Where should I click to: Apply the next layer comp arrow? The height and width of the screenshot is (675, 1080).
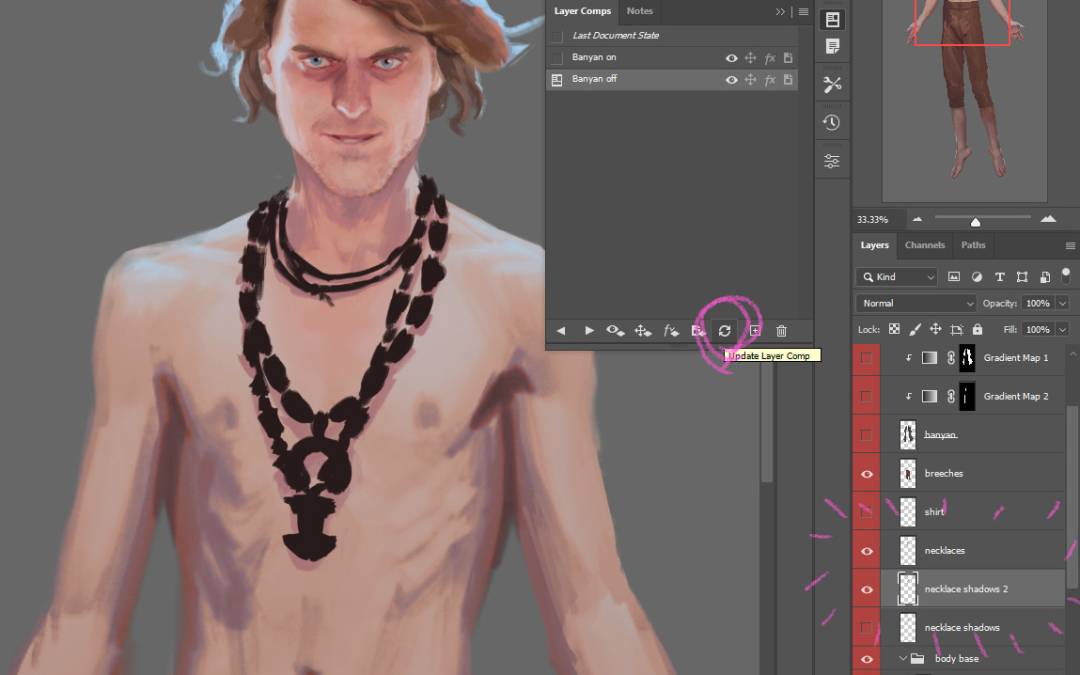[589, 331]
